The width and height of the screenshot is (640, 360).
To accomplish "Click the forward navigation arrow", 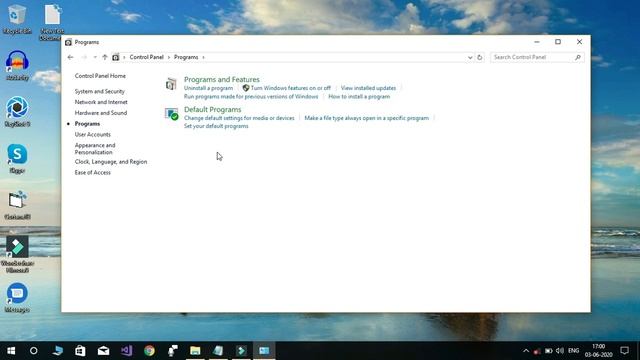I will [x=84, y=57].
